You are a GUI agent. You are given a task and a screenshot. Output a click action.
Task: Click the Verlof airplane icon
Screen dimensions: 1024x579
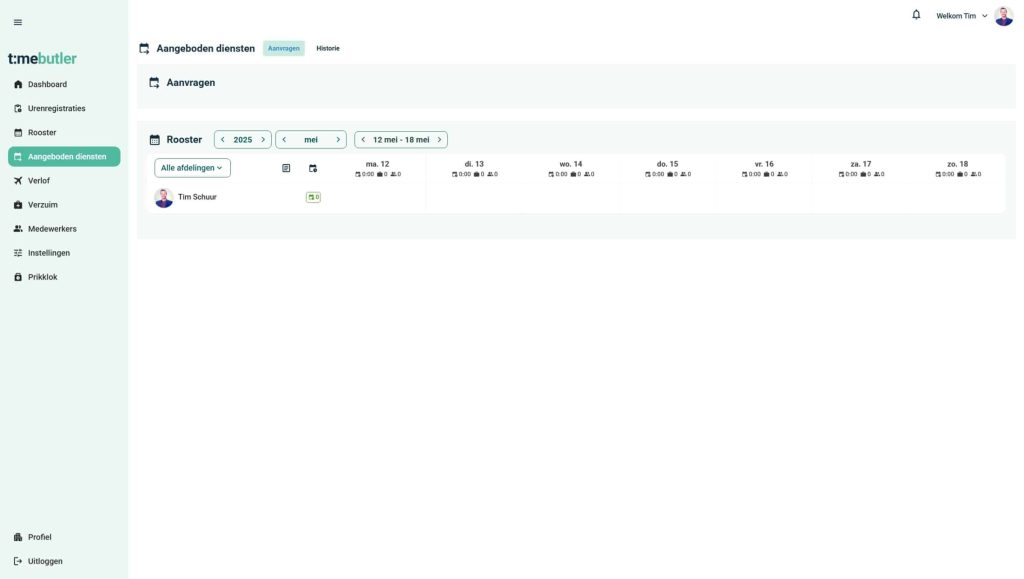18,181
